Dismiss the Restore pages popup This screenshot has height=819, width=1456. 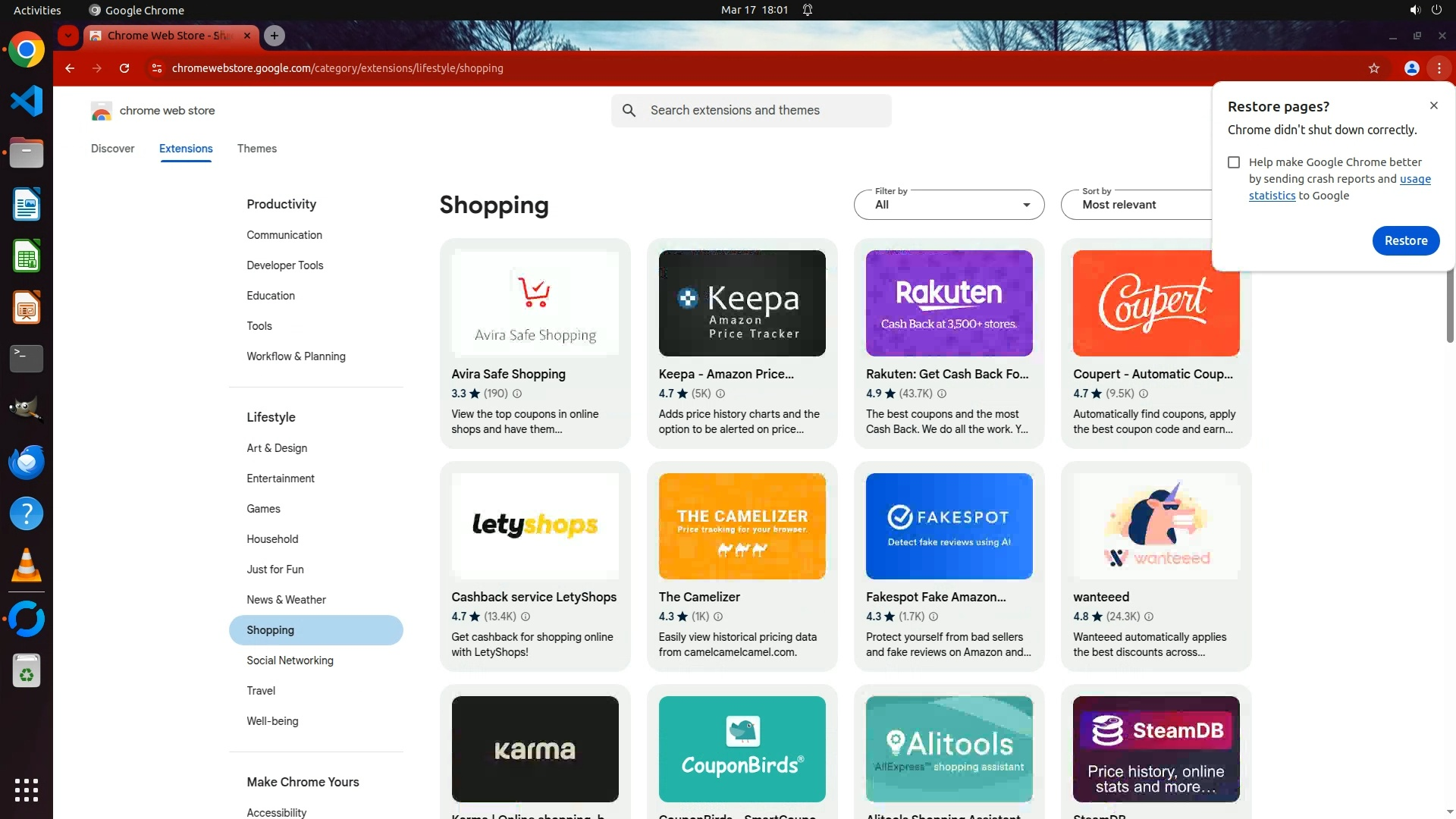[x=1433, y=105]
